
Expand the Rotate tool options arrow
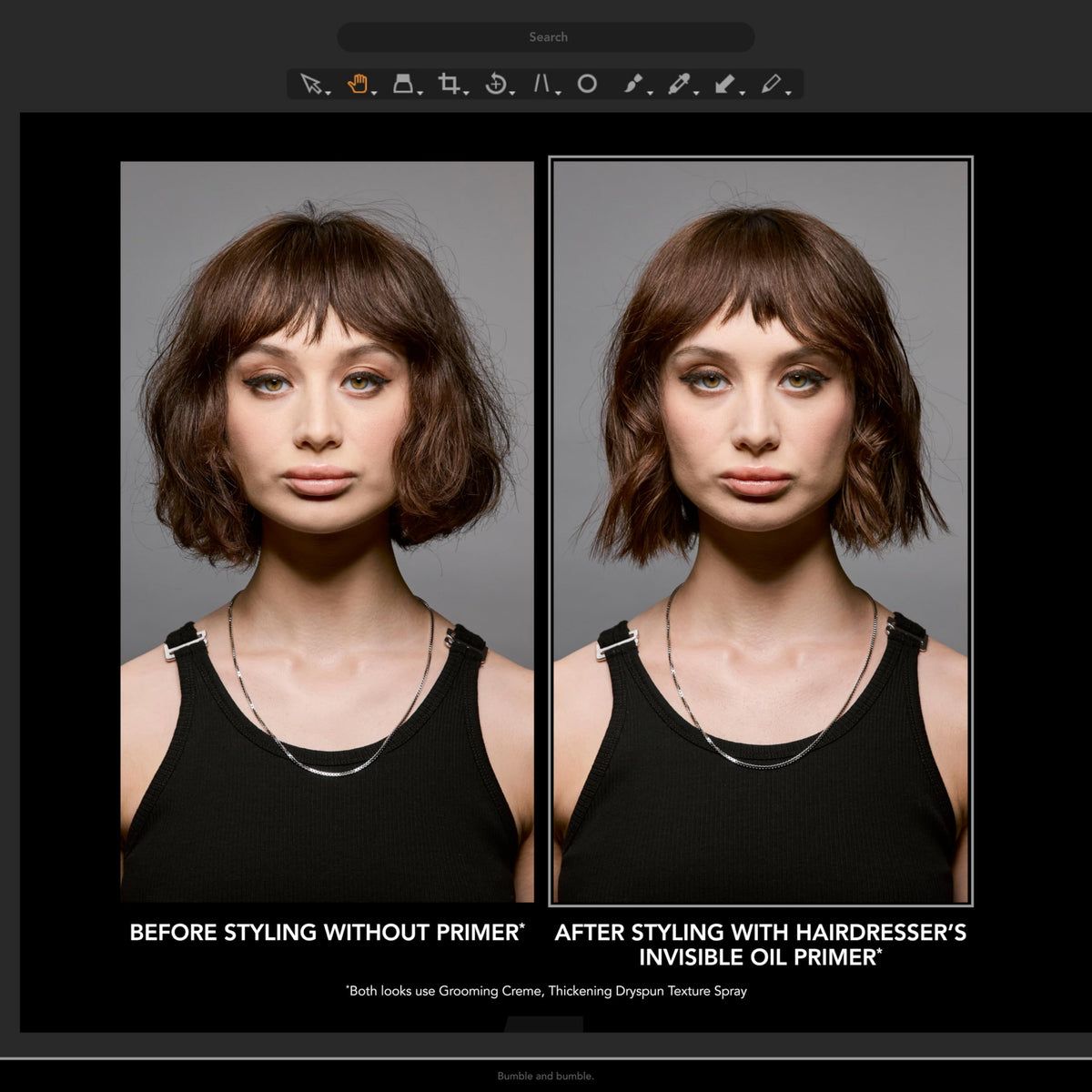pos(512,93)
